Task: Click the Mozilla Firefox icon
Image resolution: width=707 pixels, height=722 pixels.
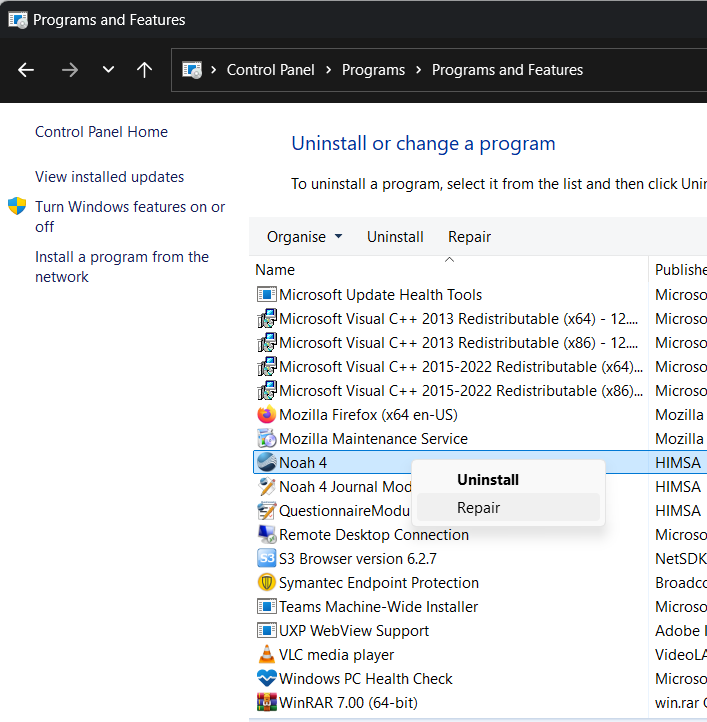Action: pos(266,414)
